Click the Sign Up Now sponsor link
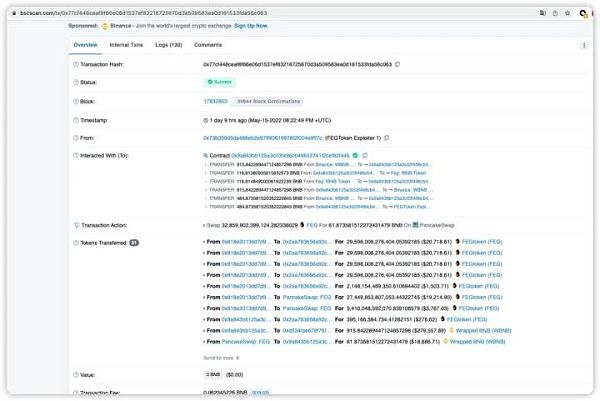 click(252, 25)
